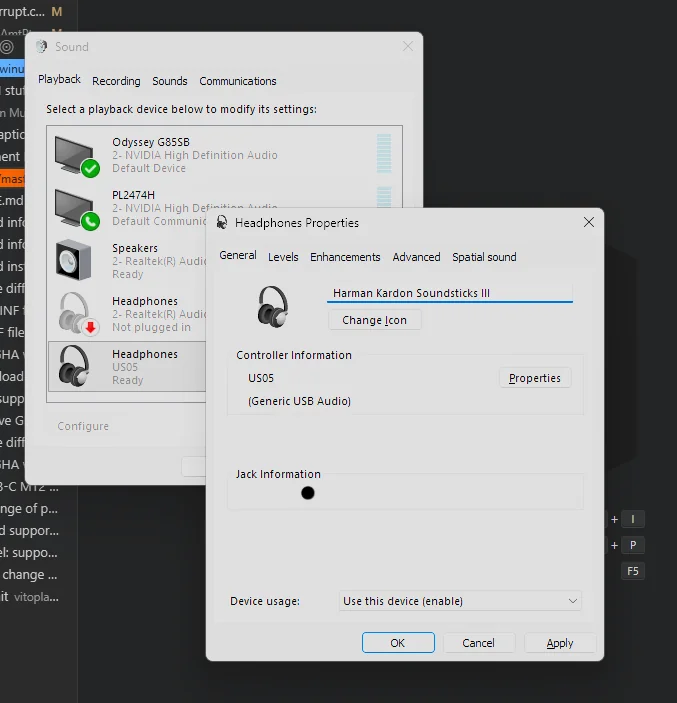The width and height of the screenshot is (677, 703).
Task: Click the Odyssey G85SB volume level meter
Action: coord(384,153)
